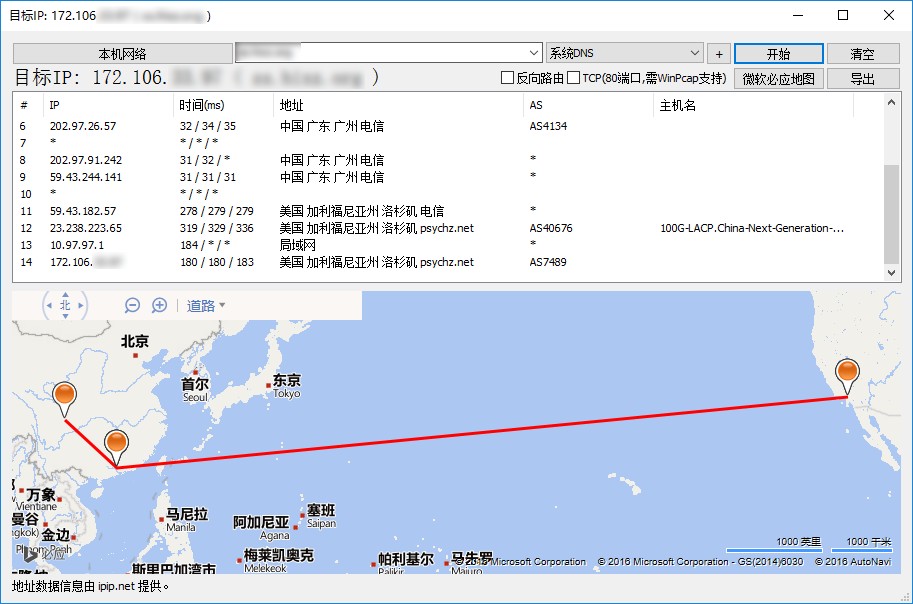Click the 开始 button to start tracing

click(x=777, y=52)
